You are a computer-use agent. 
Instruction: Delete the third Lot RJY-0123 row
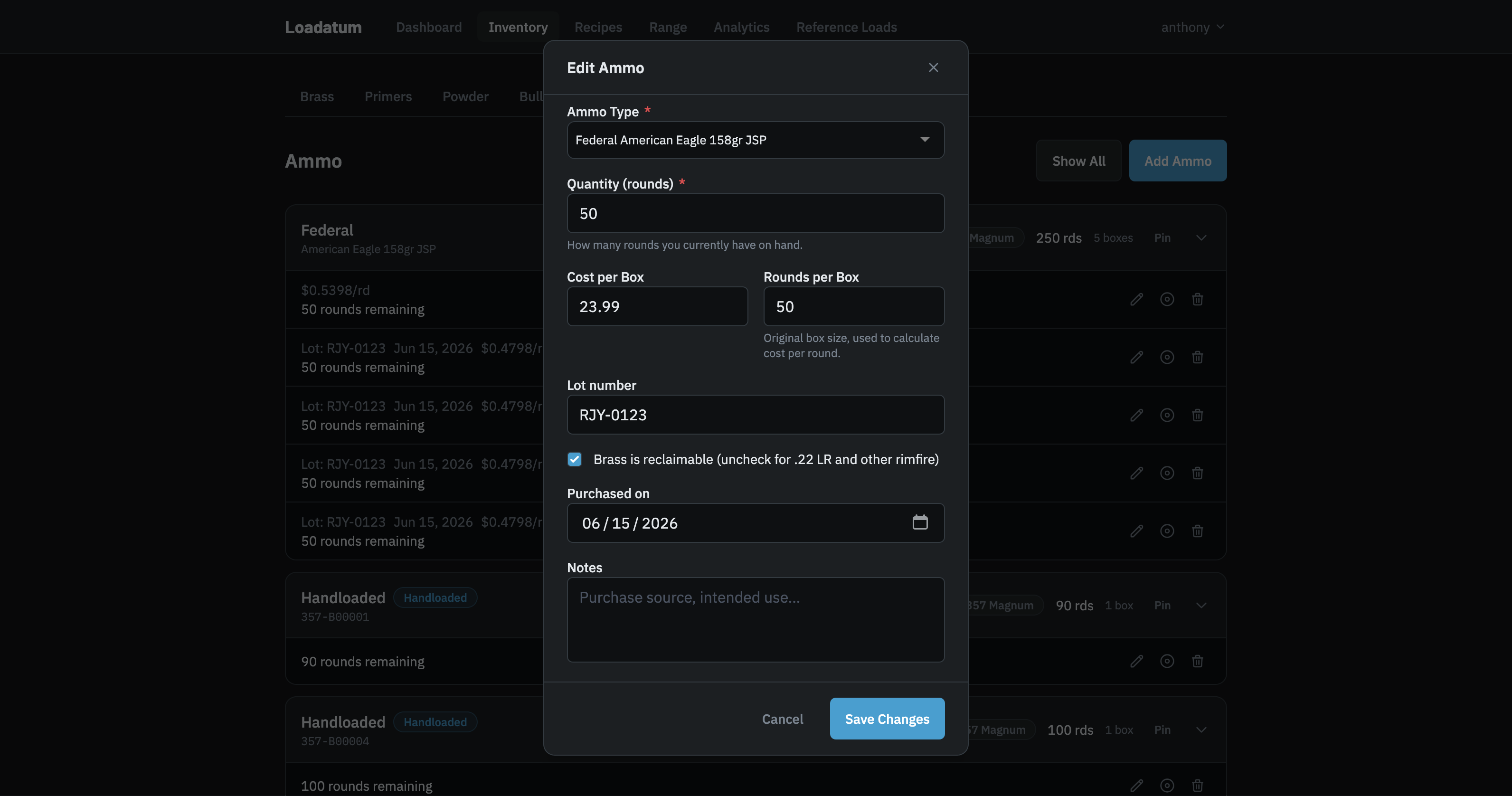1197,473
